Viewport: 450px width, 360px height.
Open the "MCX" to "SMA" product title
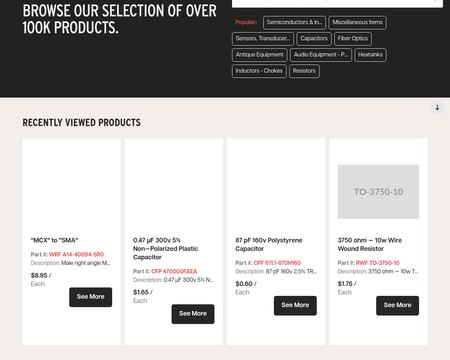click(54, 240)
